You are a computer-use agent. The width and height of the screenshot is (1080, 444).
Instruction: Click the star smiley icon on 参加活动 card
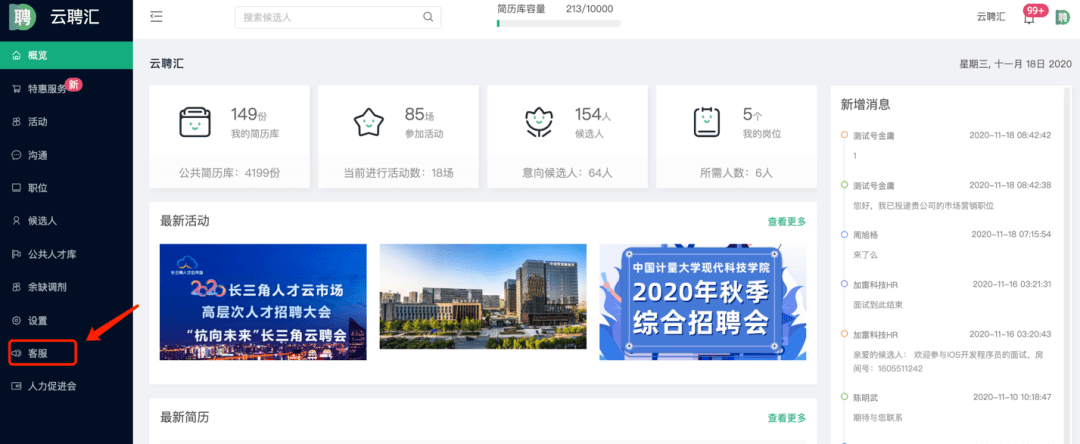click(368, 123)
